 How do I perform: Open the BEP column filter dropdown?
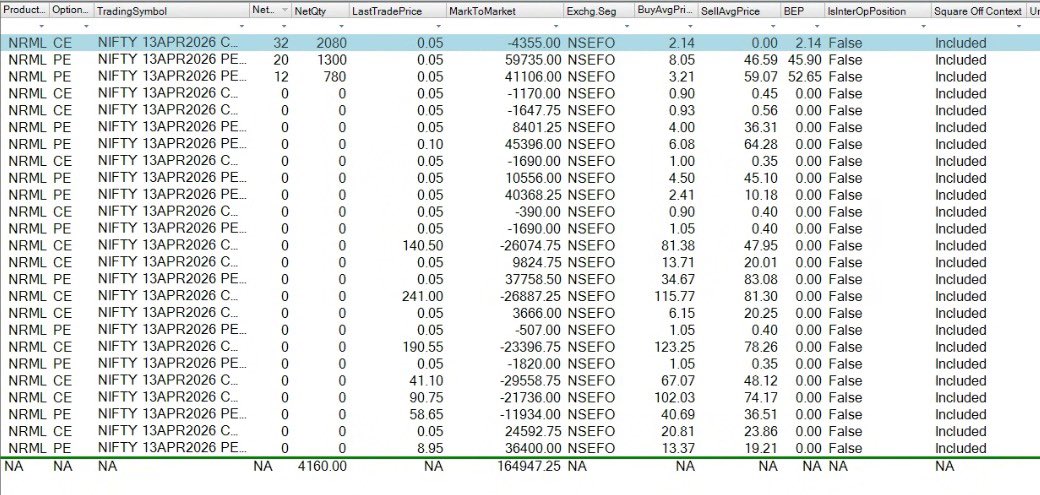click(x=816, y=26)
